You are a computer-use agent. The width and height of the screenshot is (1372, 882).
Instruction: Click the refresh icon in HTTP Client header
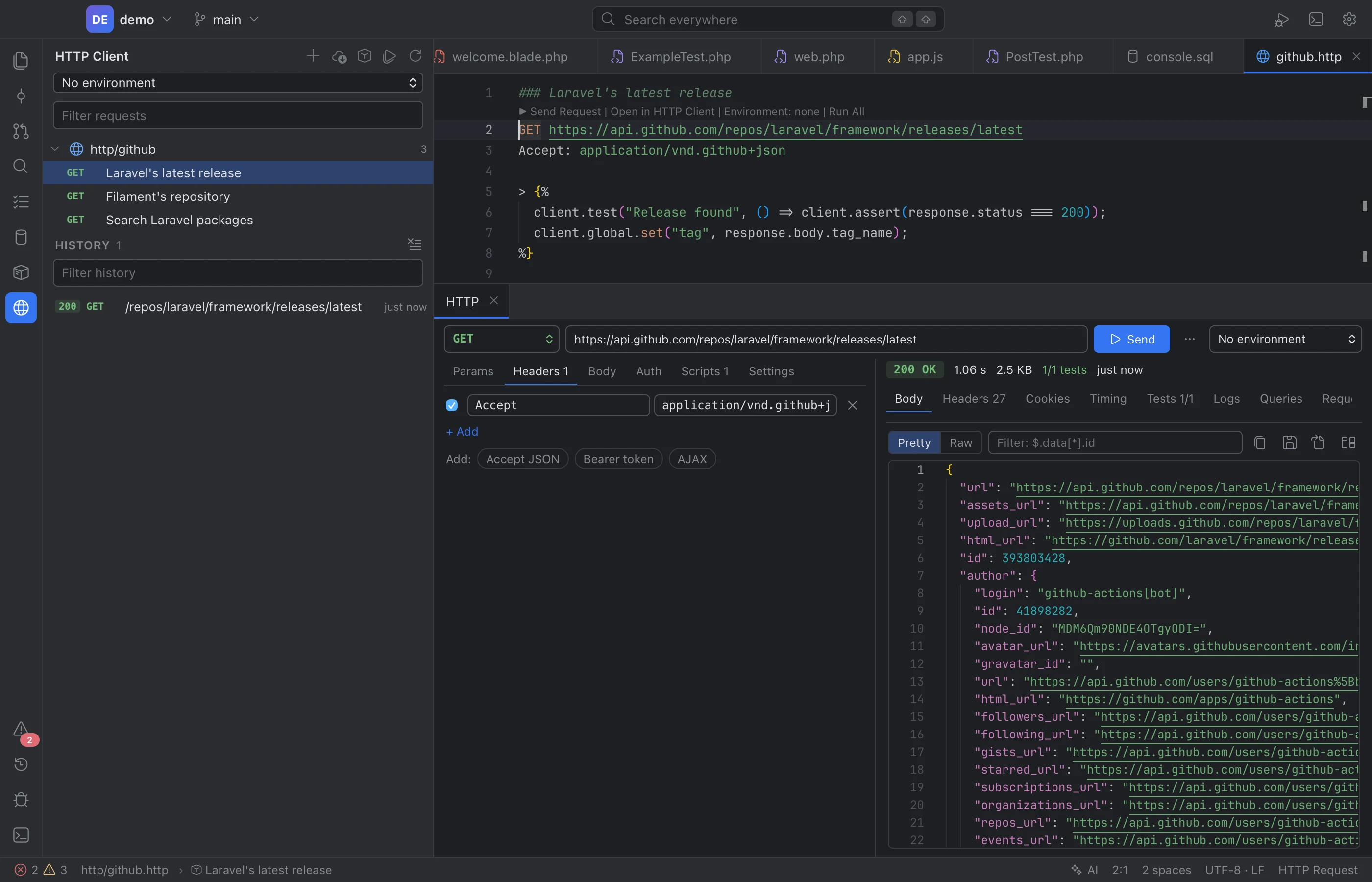point(415,55)
